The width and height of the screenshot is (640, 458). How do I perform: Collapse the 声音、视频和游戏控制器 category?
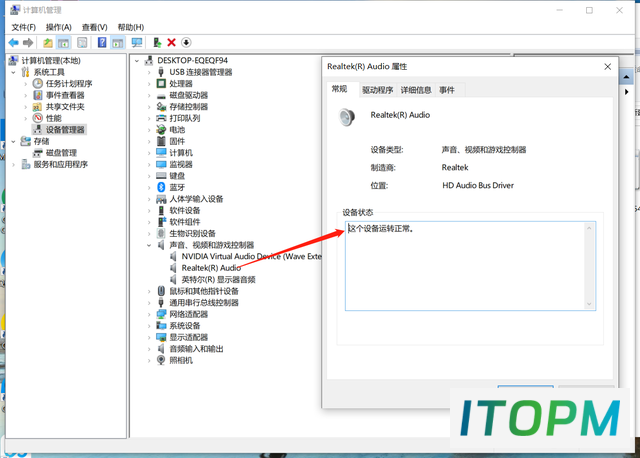tap(149, 245)
